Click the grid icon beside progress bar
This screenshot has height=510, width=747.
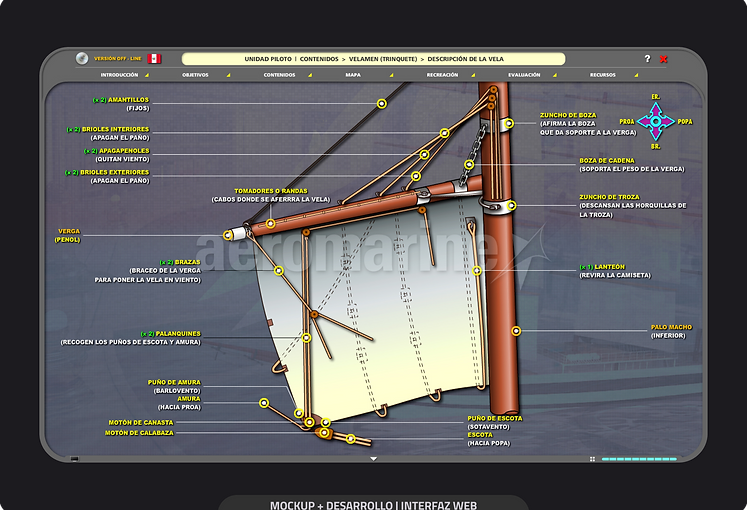coord(592,459)
